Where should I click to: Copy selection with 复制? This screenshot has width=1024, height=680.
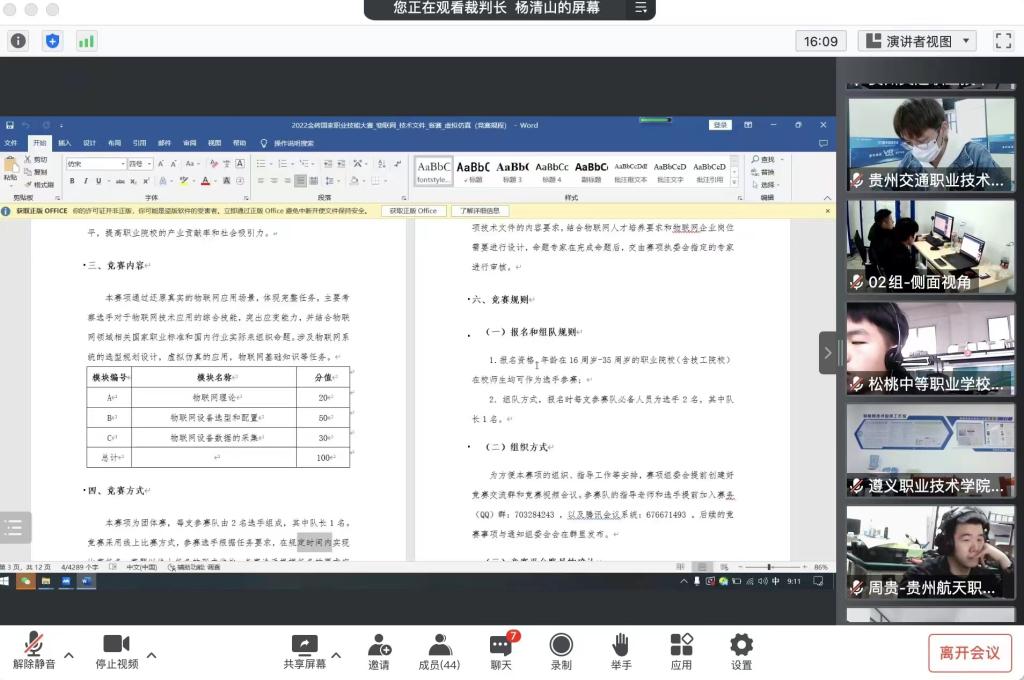pyautogui.click(x=37, y=172)
